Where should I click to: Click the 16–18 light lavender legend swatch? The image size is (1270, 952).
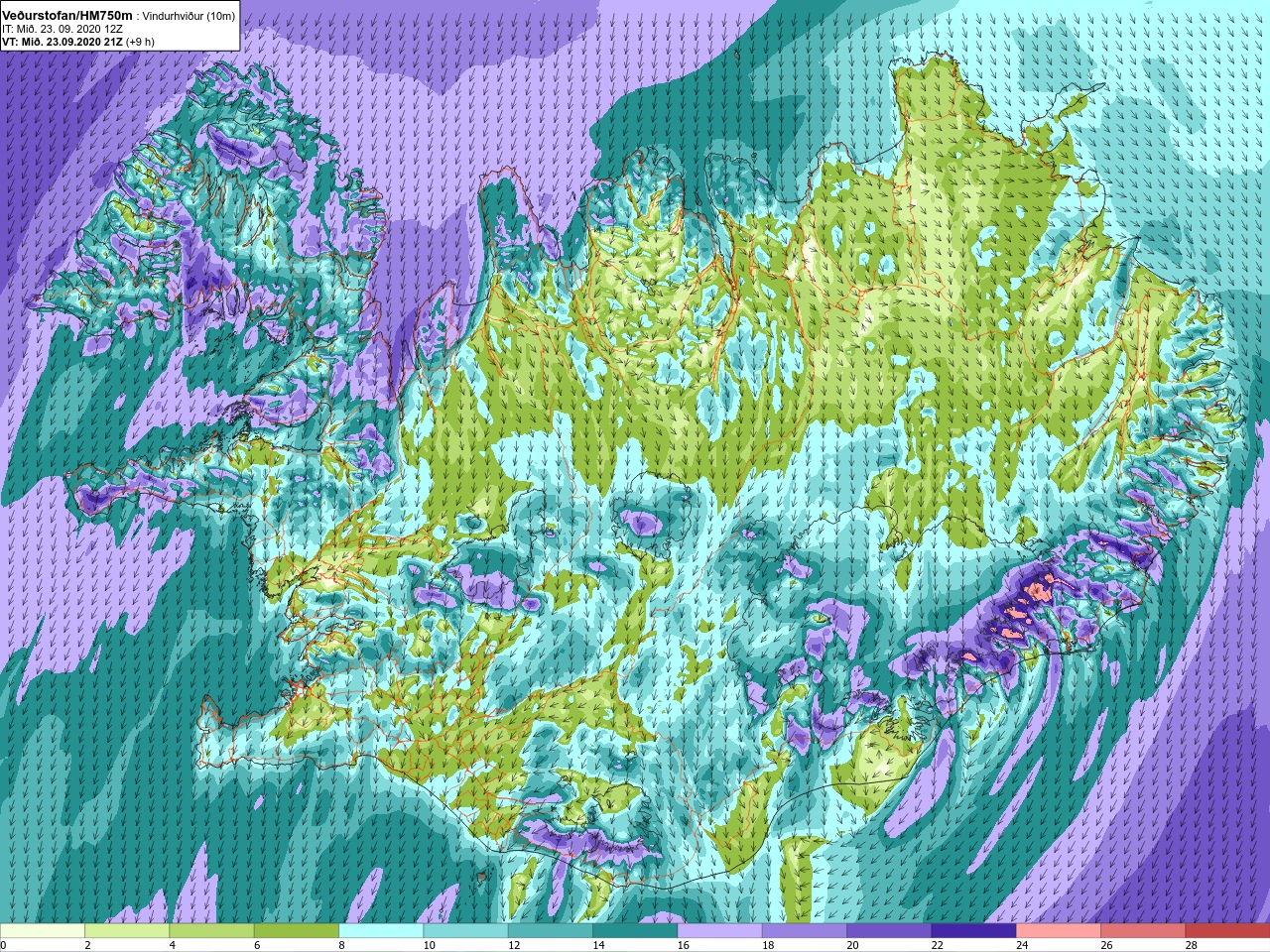[x=719, y=931]
